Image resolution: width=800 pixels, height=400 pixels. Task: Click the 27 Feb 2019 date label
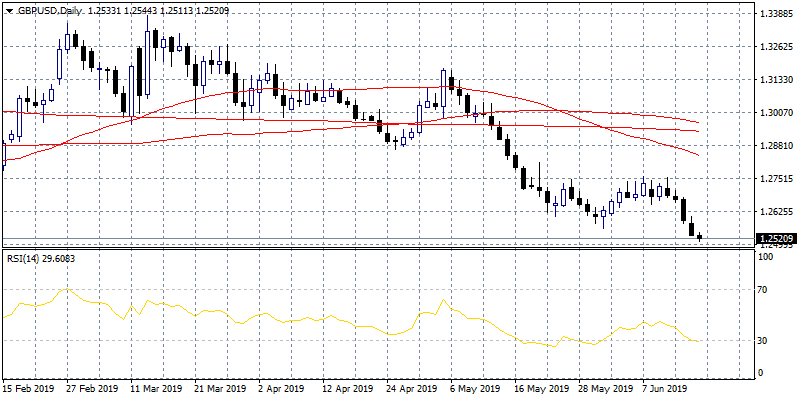[x=91, y=387]
